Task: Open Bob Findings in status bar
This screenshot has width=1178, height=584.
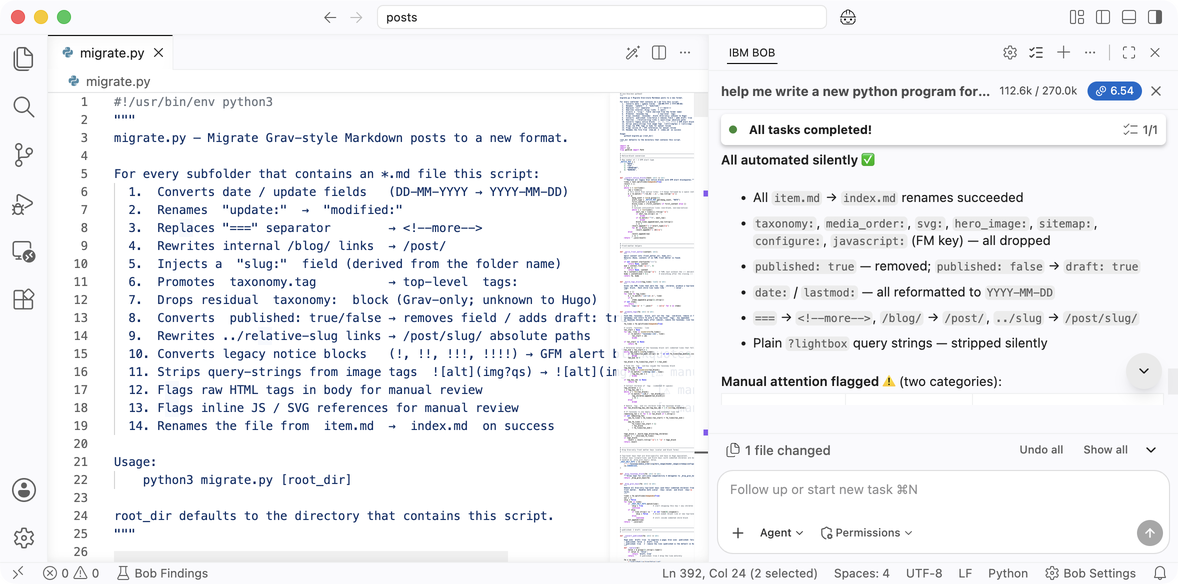Action: tap(161, 573)
